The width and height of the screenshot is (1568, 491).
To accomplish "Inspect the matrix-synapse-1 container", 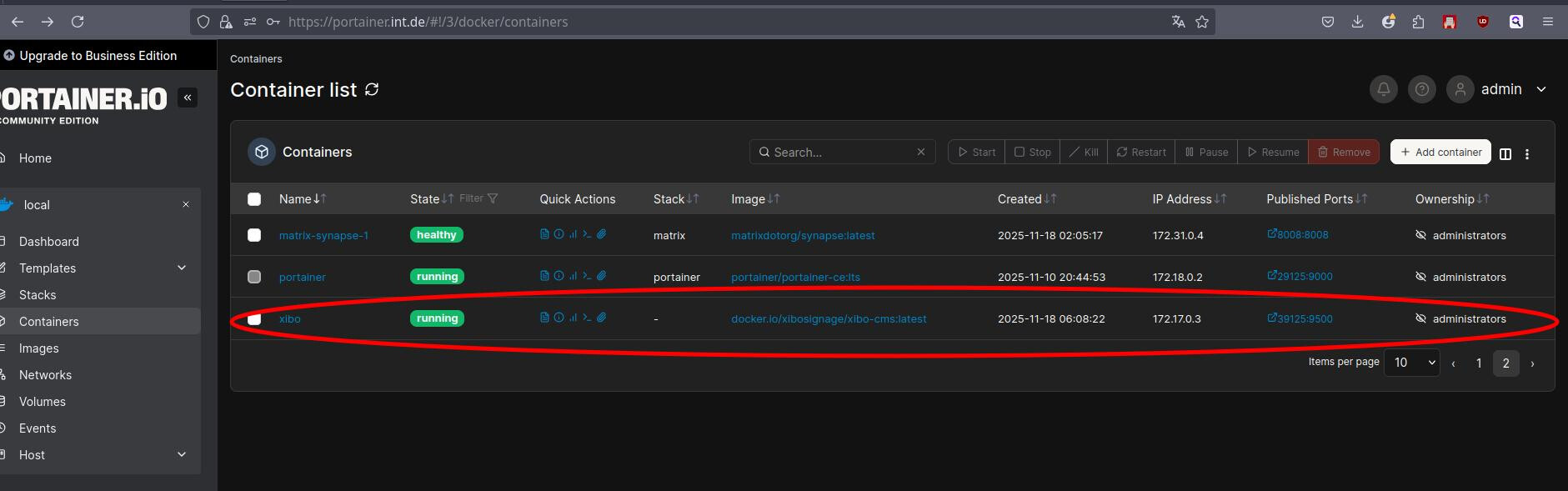I will [x=559, y=234].
